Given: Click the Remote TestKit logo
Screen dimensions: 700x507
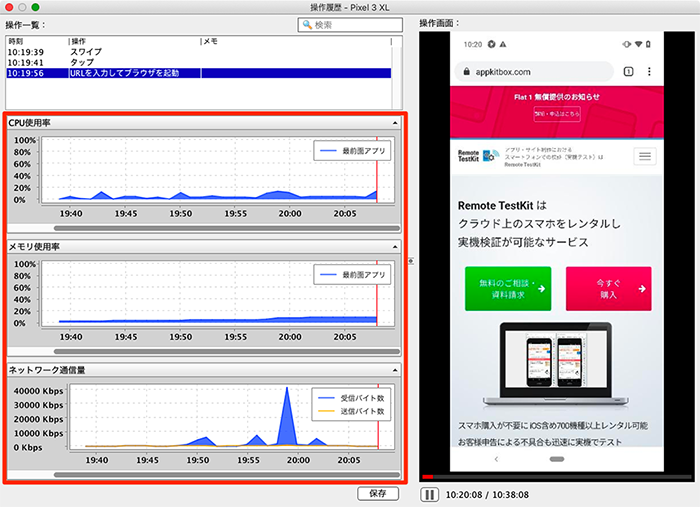Looking at the screenshot, I should 479,156.
